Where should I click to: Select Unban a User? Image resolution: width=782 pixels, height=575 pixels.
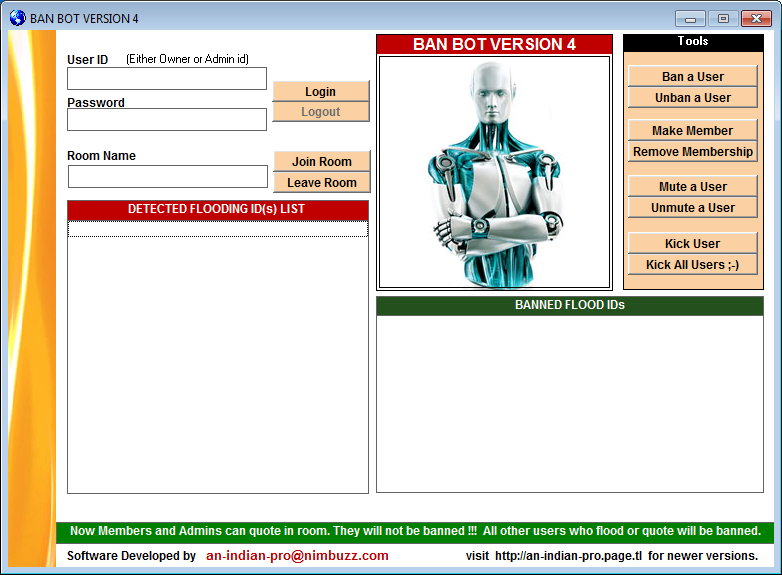tap(693, 98)
